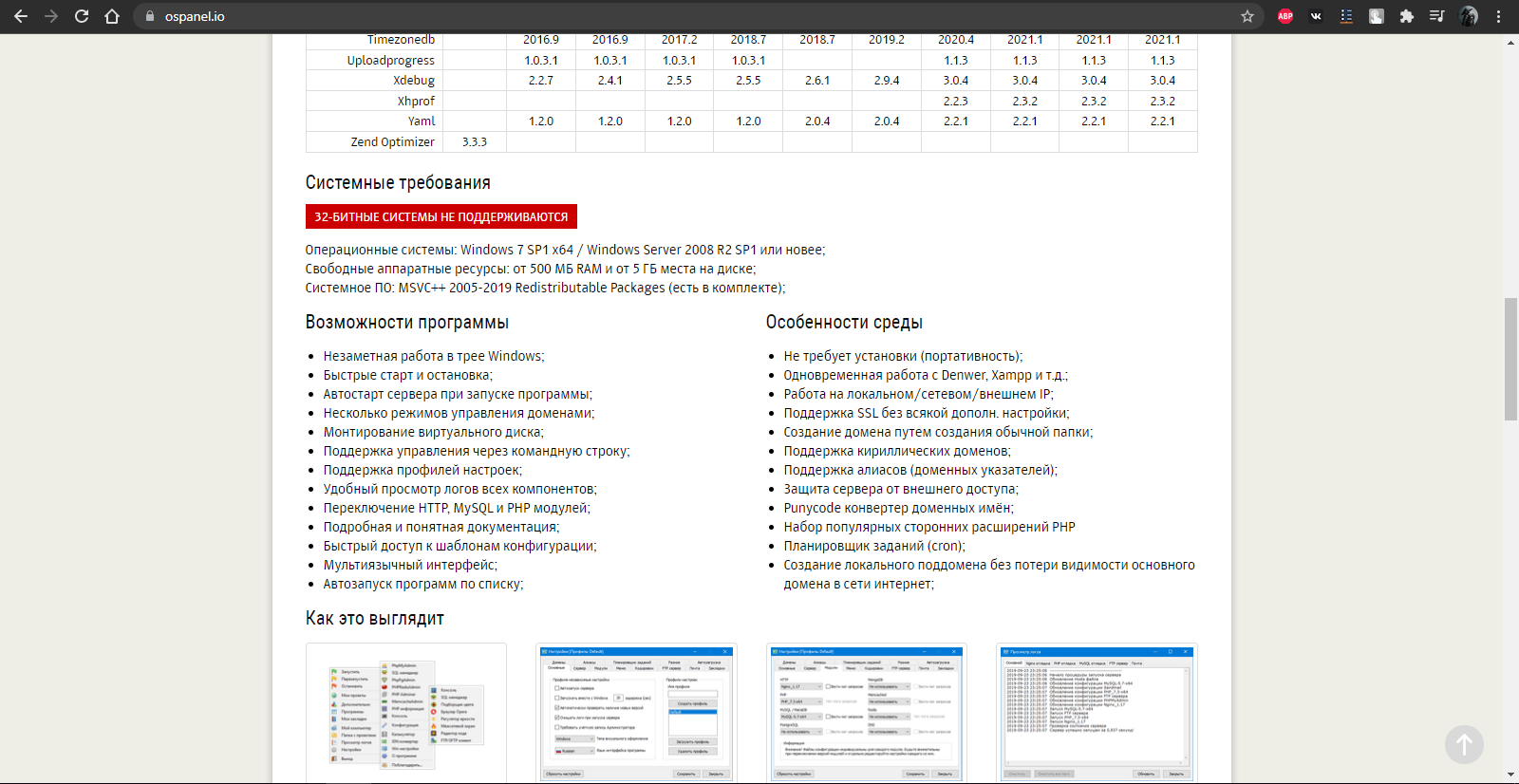Image resolution: width=1519 pixels, height=784 pixels.
Task: Click the browser forward arrow
Action: tap(51, 16)
